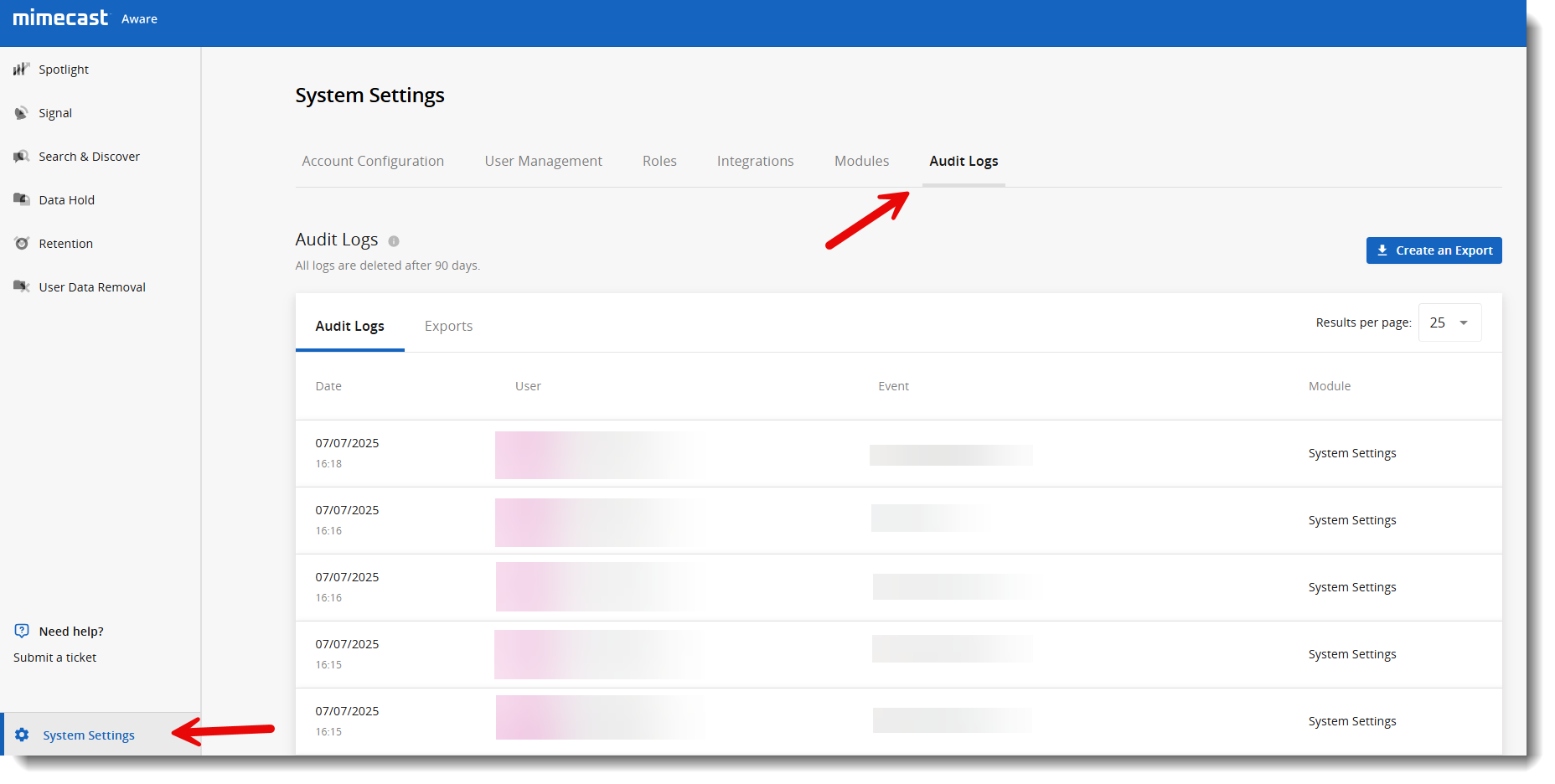Select the Roles tab
The image size is (1555, 784).
pos(659,161)
